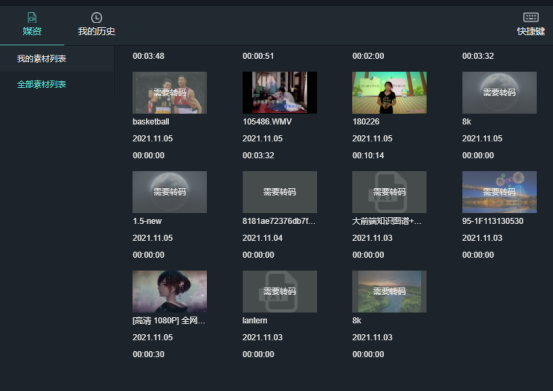This screenshot has height=391, width=553.
Task: Select the 大前端知识图谱 file thumbnail
Action: 389,192
